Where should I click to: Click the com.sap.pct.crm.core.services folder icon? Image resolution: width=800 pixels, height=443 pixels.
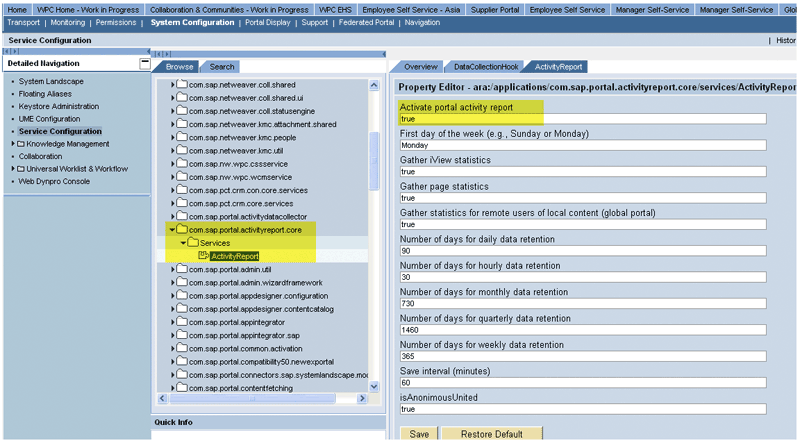coord(182,203)
